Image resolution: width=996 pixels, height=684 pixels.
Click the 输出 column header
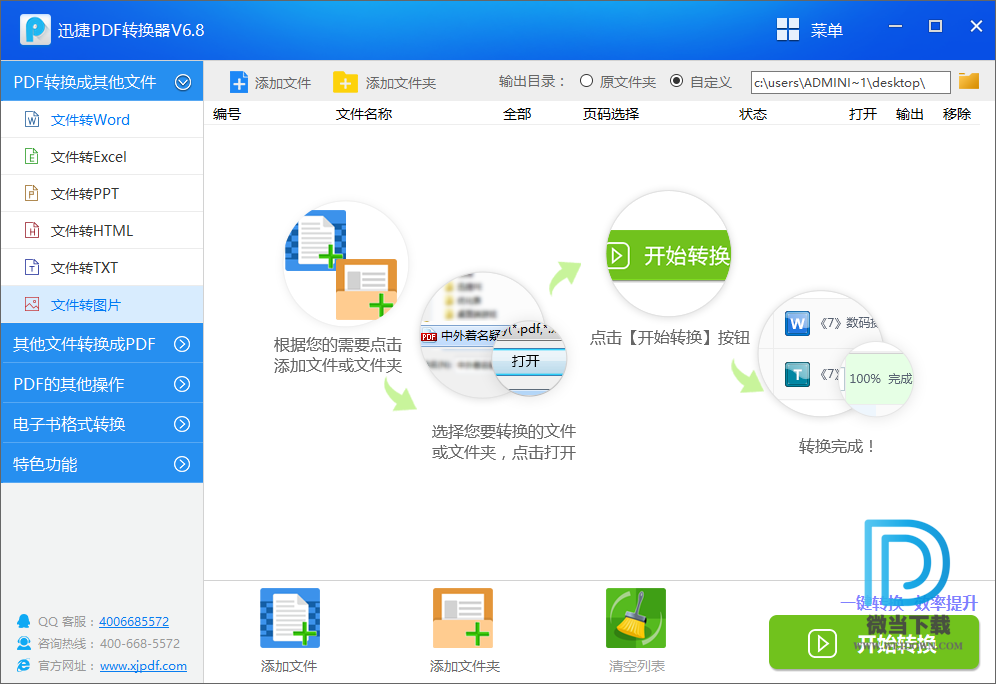(x=910, y=114)
